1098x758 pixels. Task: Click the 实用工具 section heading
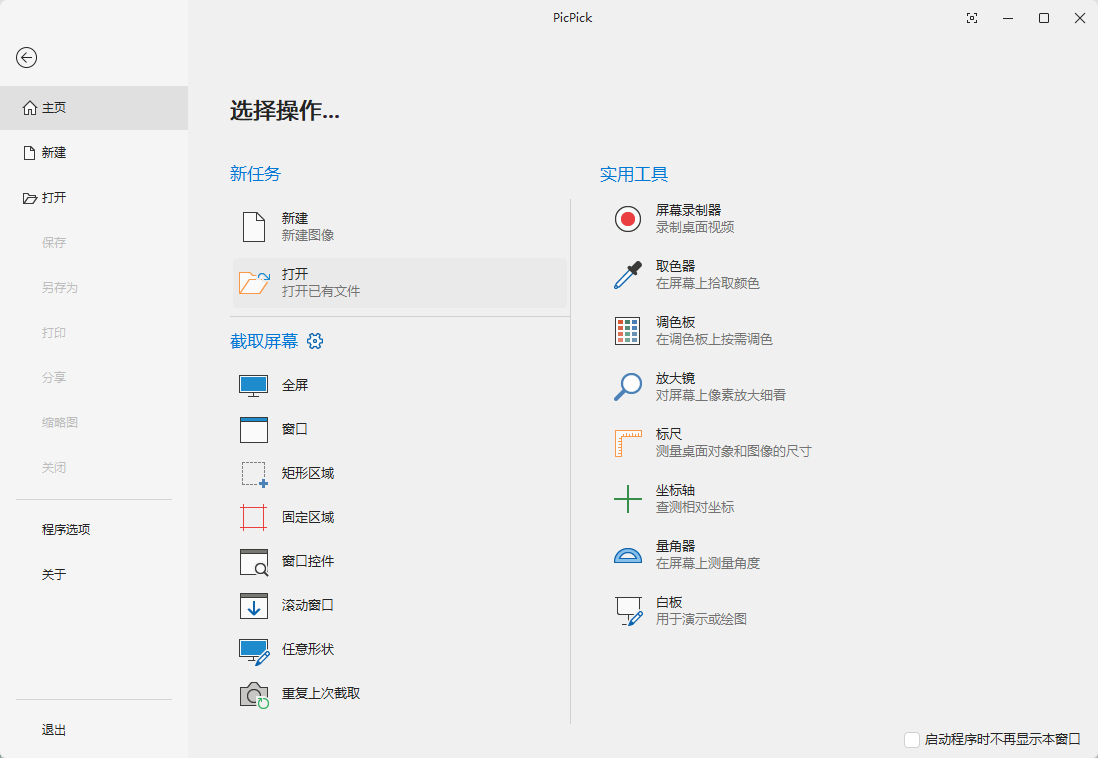point(634,174)
